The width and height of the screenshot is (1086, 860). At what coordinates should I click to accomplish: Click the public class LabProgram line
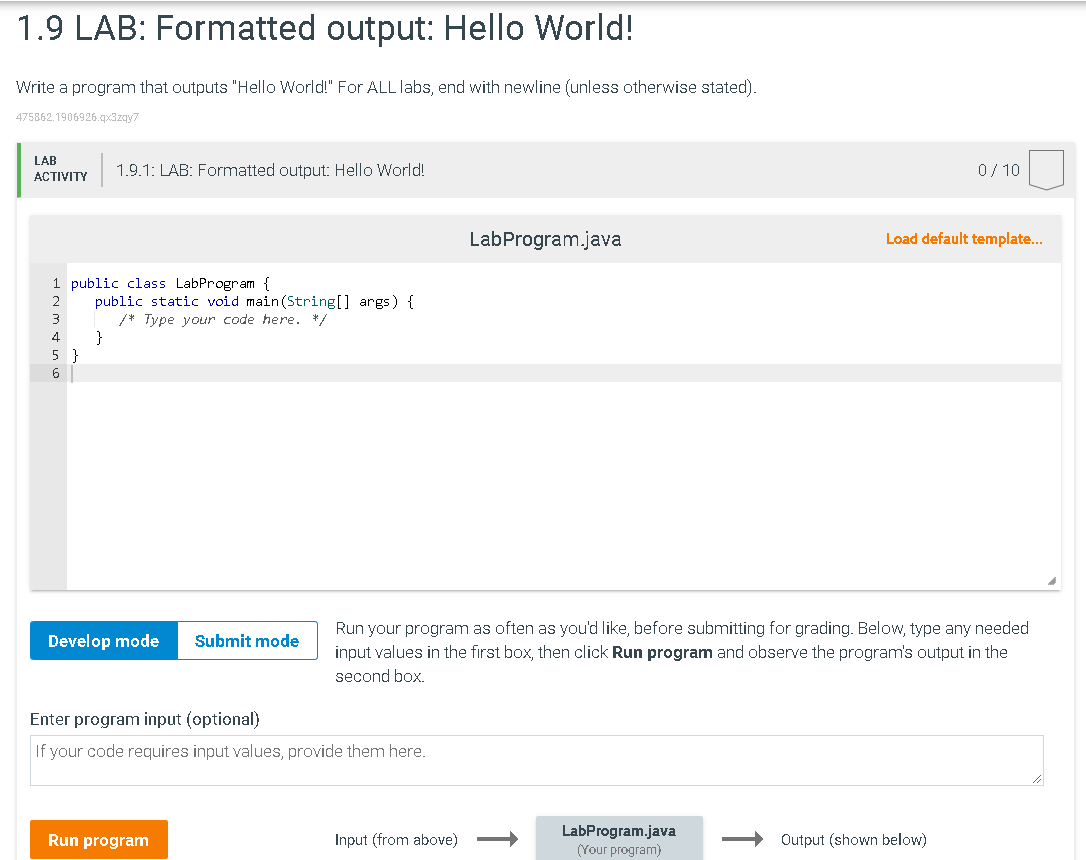pyautogui.click(x=170, y=283)
